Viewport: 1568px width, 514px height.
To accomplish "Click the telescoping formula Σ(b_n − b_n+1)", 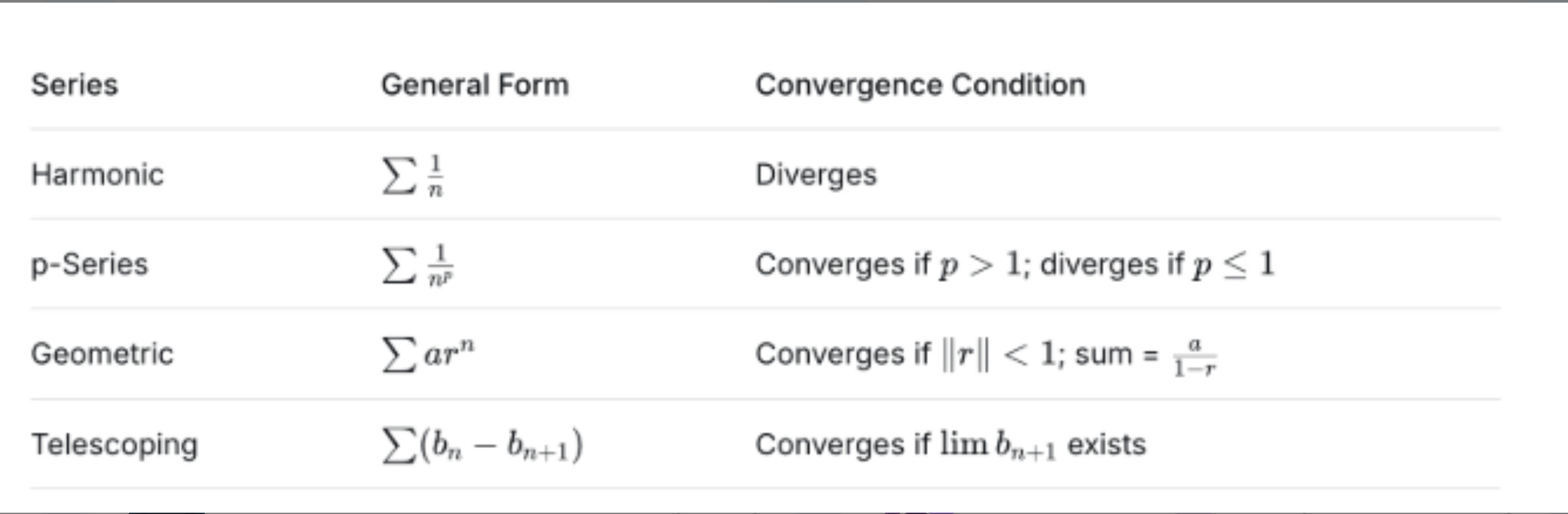I will click(x=482, y=445).
